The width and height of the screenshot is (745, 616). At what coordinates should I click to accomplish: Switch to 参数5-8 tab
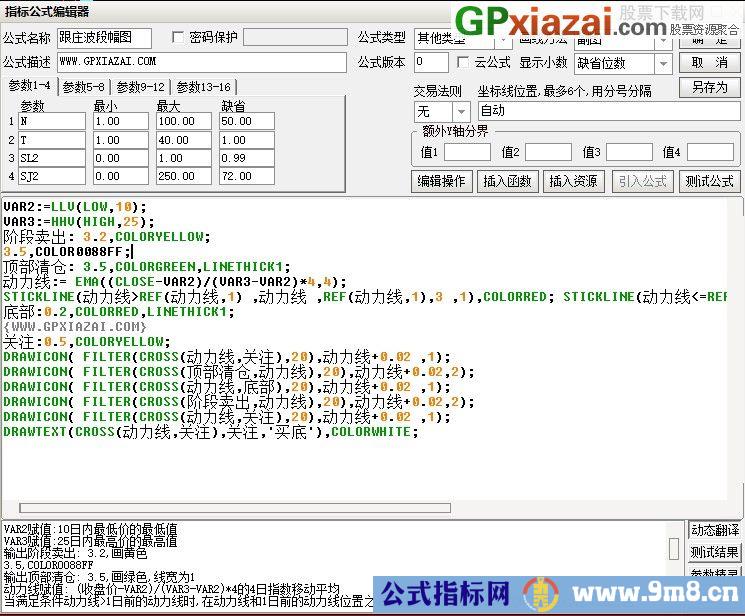84,87
